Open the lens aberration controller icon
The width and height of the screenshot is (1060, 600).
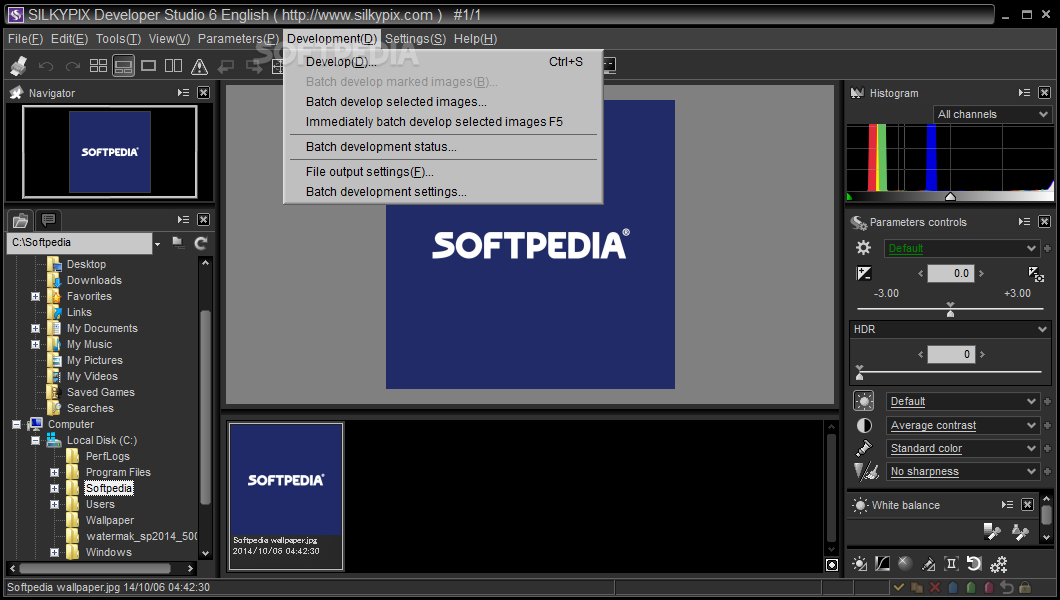pyautogui.click(x=951, y=564)
